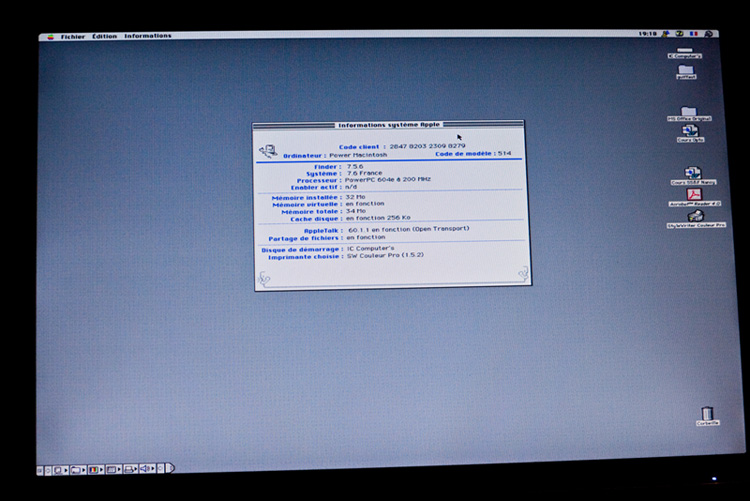Select the Cours SSIAF Nancy document icon
The height and width of the screenshot is (501, 750).
[692, 174]
